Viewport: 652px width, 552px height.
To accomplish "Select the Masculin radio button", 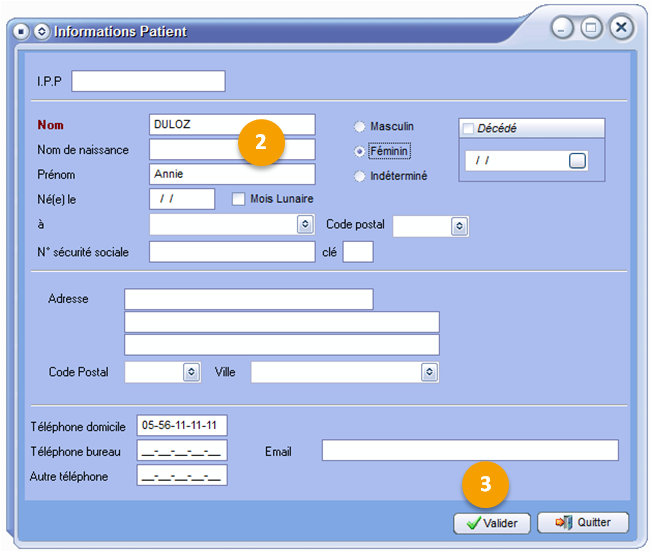I will tap(359, 127).
